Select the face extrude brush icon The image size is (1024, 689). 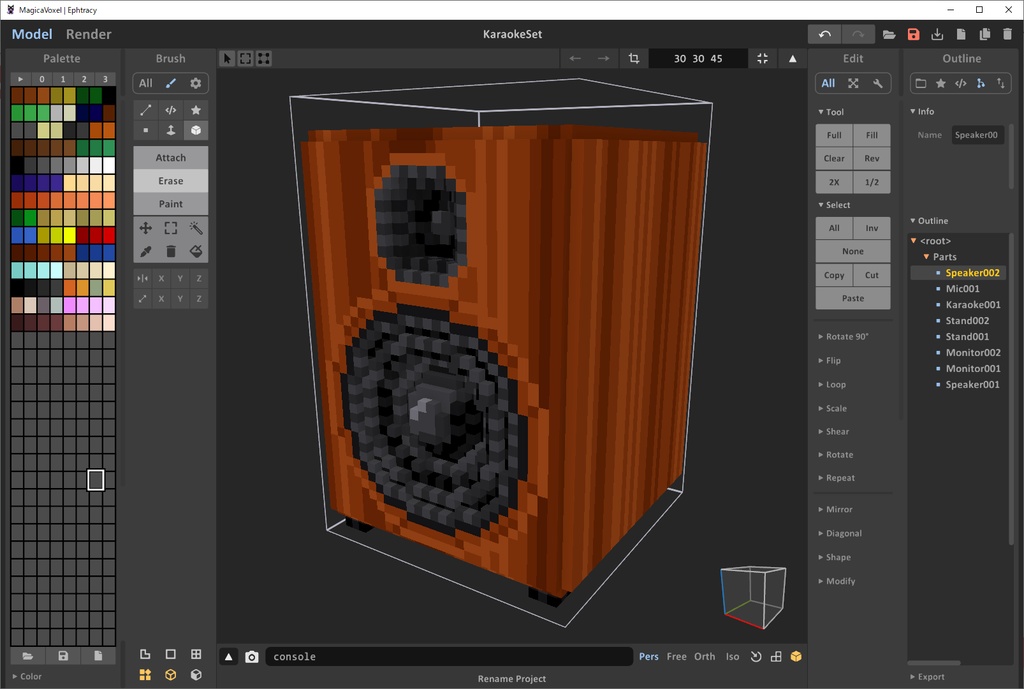pos(170,130)
